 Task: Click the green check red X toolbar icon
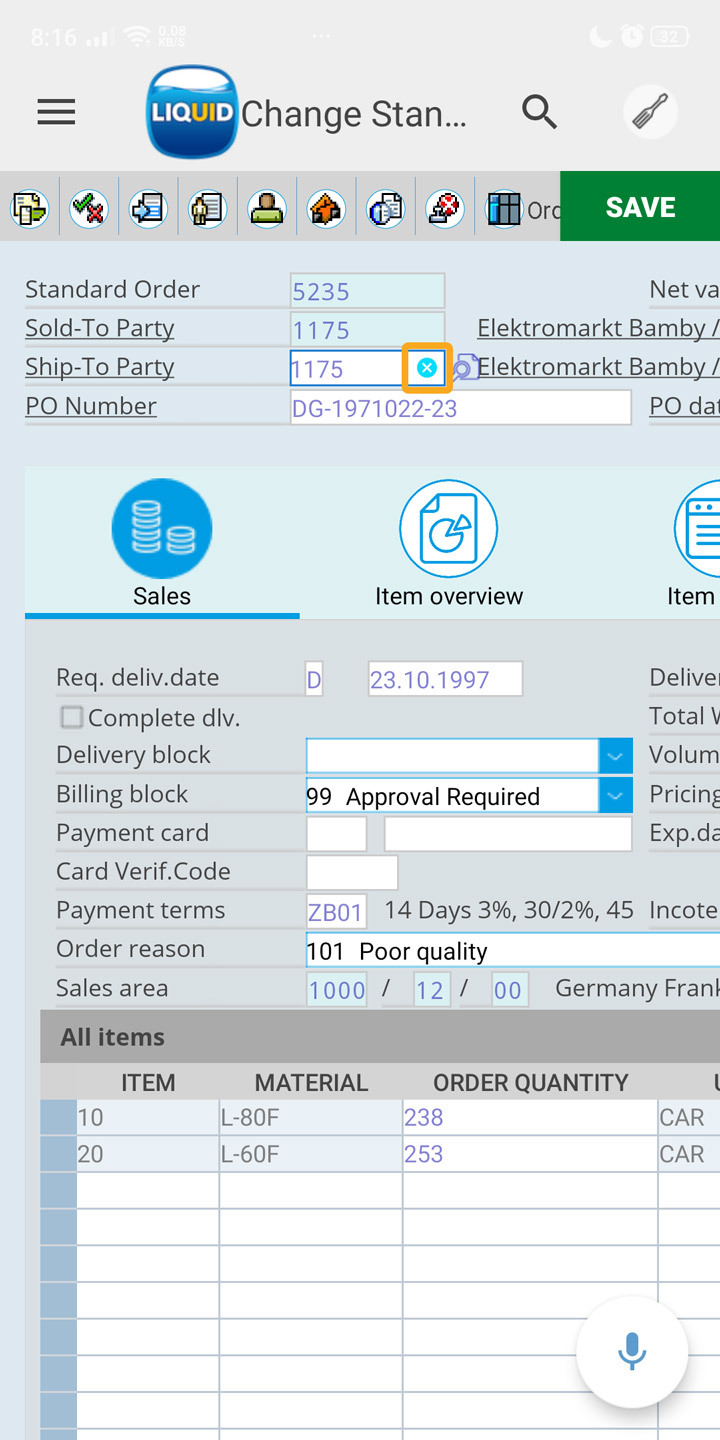pyautogui.click(x=88, y=208)
